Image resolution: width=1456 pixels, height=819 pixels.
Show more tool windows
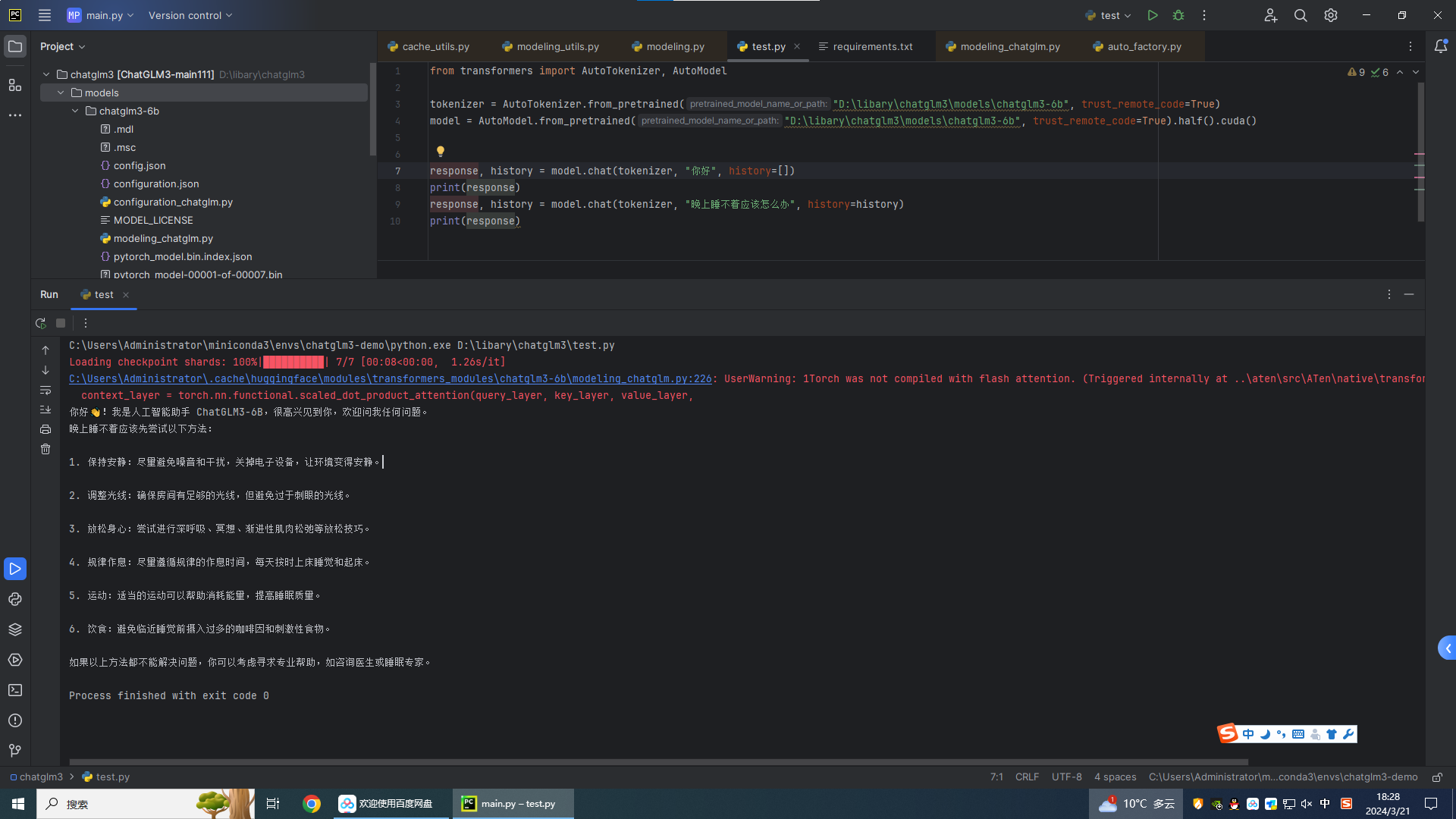(15, 115)
